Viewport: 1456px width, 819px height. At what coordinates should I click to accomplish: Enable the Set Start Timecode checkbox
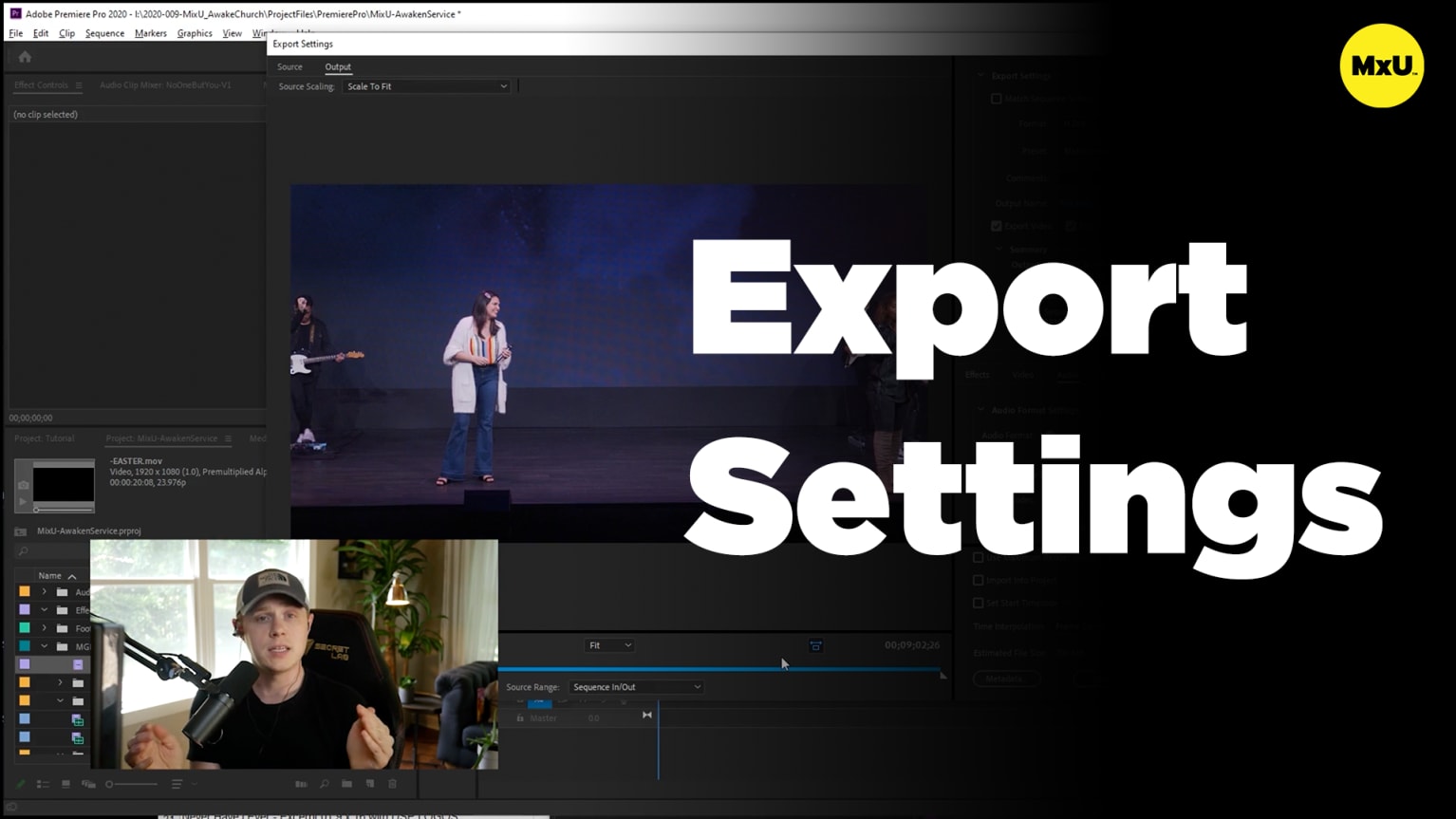point(978,603)
